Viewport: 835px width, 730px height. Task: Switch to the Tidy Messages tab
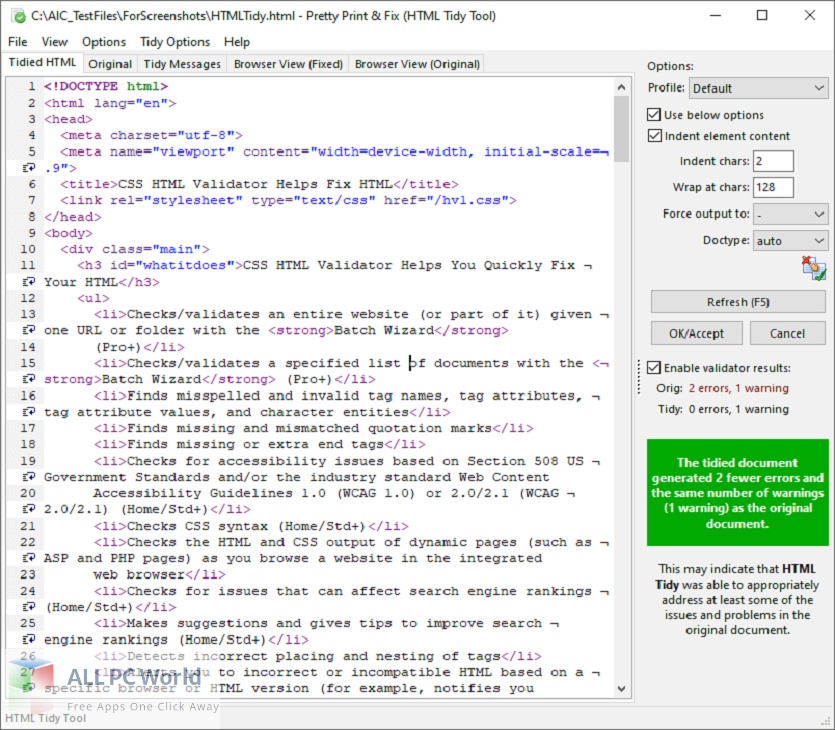click(184, 63)
